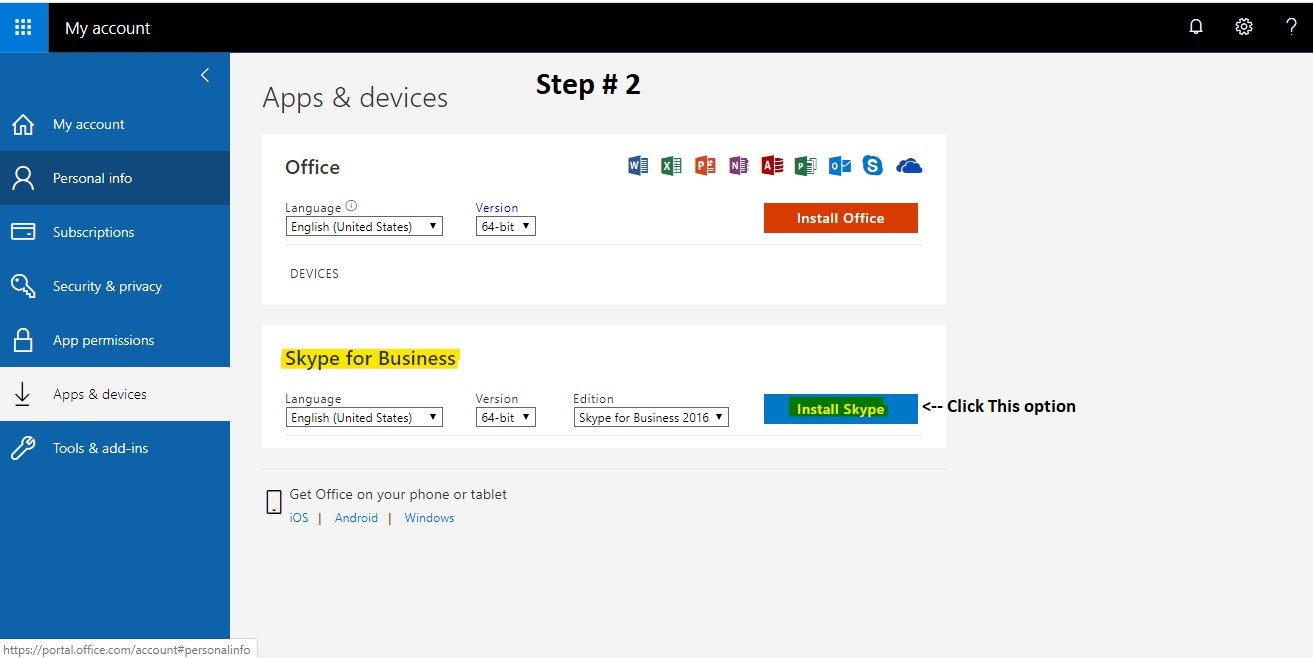Open the Language dropdown under Office
1313x658 pixels.
[x=363, y=225]
